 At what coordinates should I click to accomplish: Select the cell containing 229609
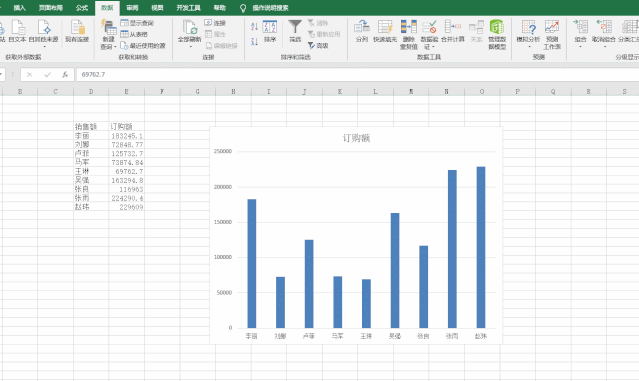point(127,207)
